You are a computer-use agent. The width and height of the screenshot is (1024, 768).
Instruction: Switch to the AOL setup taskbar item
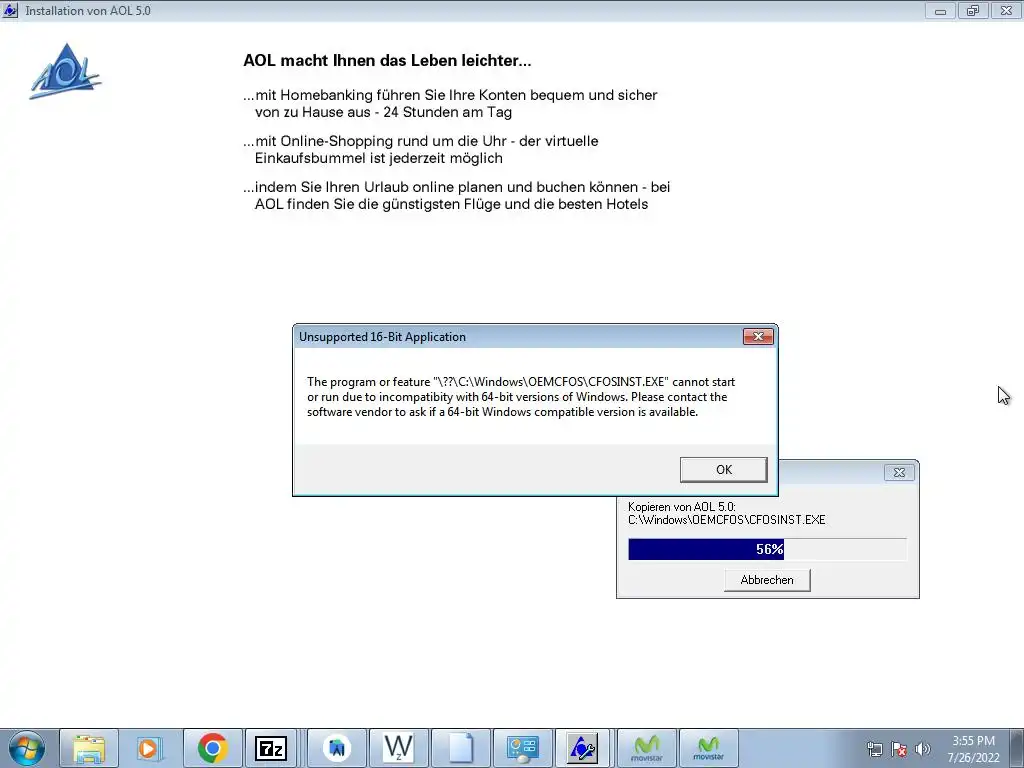(582, 748)
